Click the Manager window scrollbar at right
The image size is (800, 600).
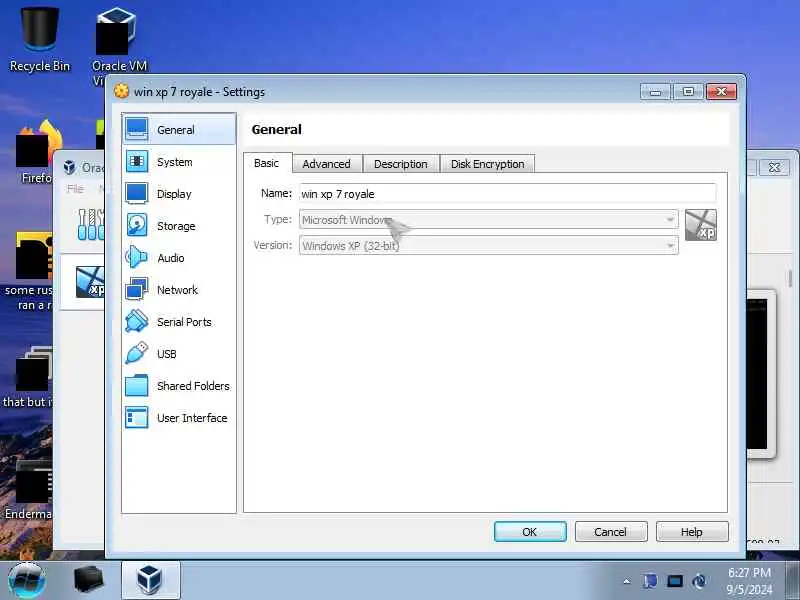coord(790,279)
